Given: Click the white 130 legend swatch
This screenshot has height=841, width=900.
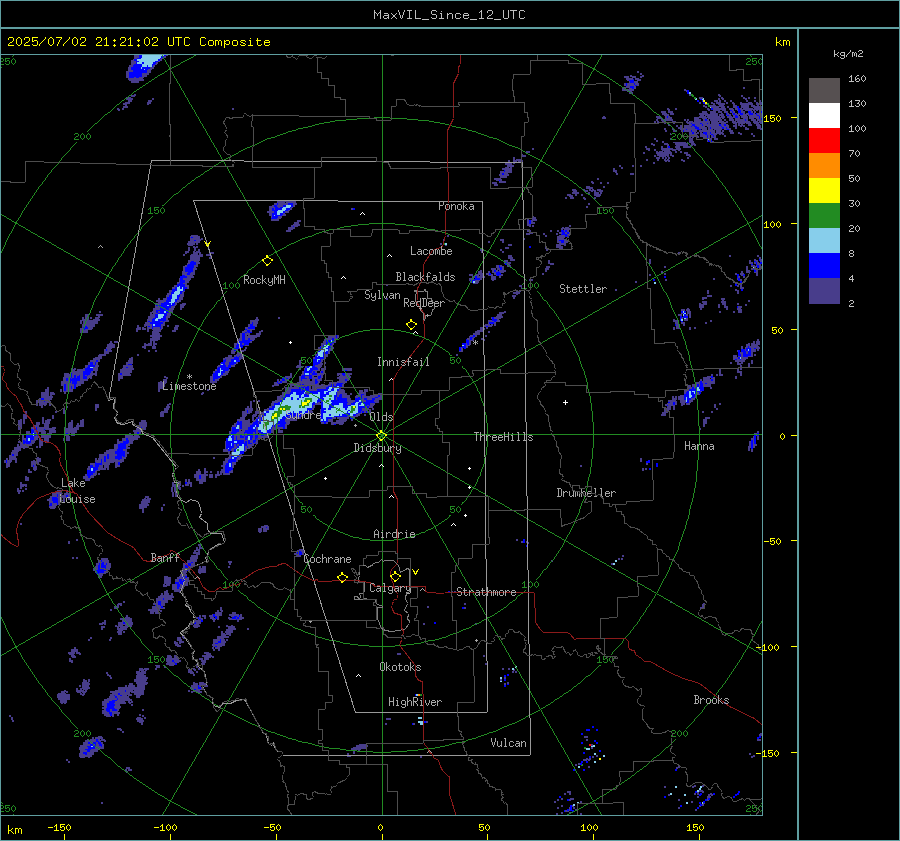Looking at the screenshot, I should click(x=824, y=116).
